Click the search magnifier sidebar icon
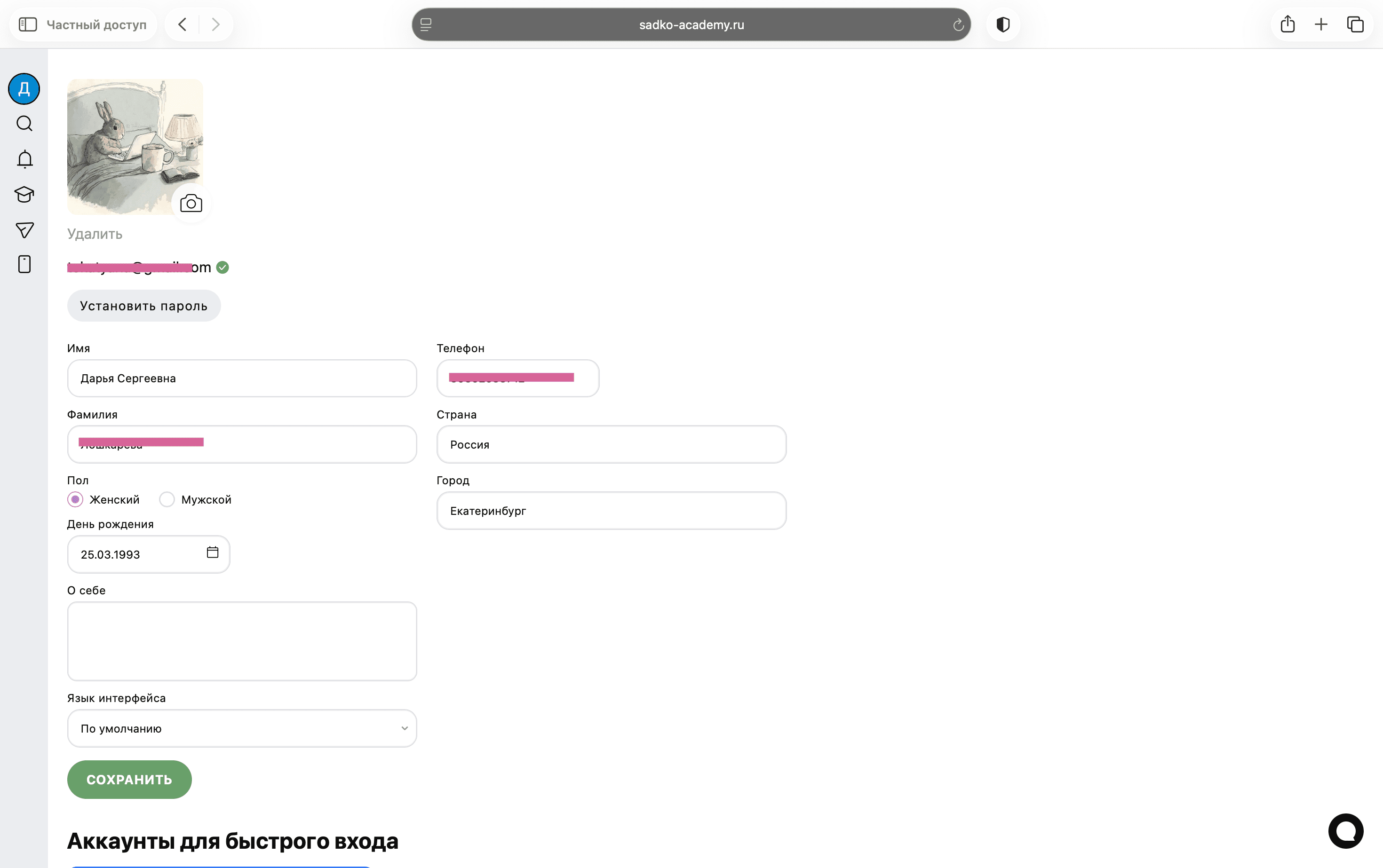This screenshot has width=1383, height=868. (x=24, y=123)
